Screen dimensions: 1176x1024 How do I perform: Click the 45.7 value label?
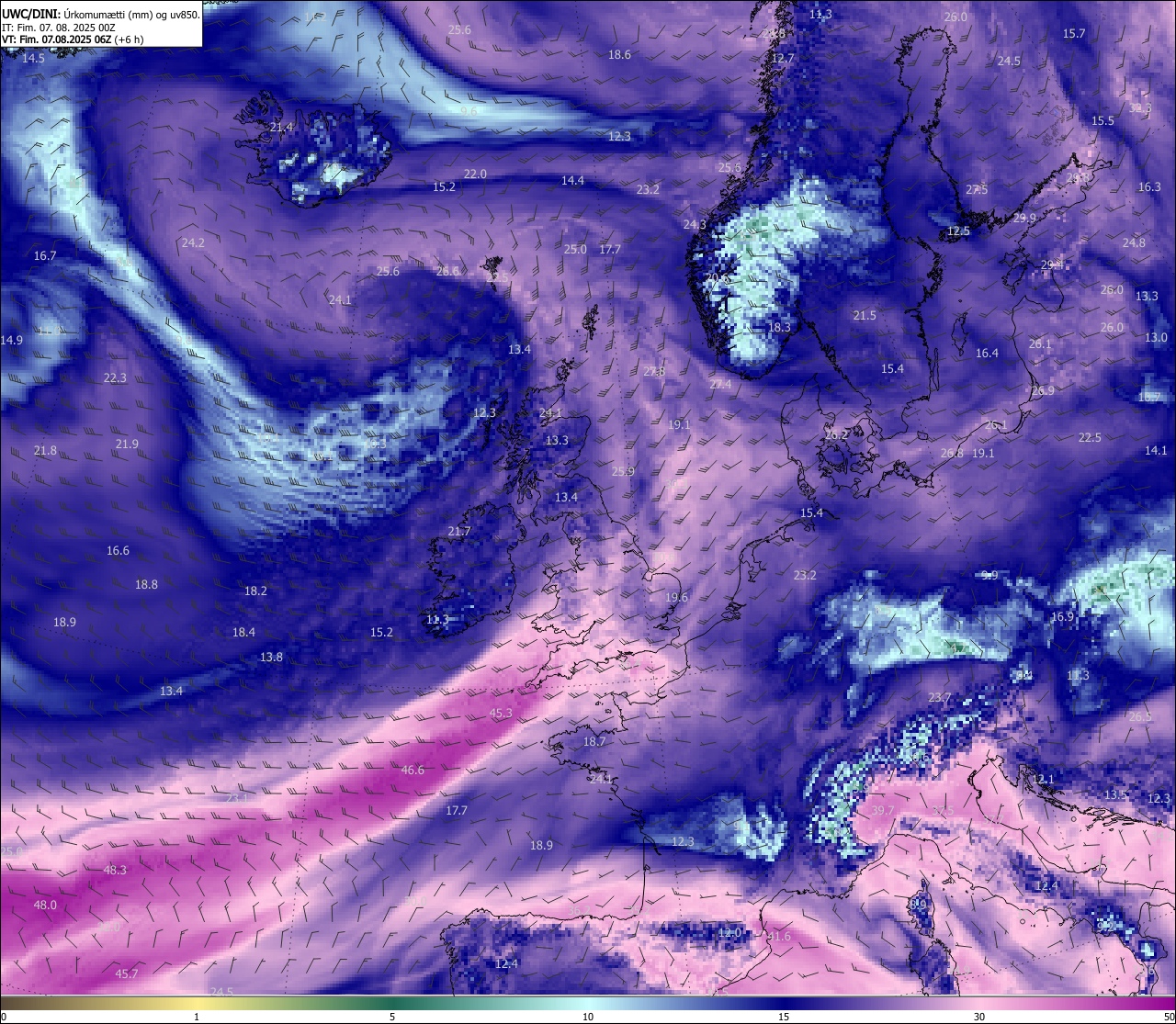pos(127,973)
